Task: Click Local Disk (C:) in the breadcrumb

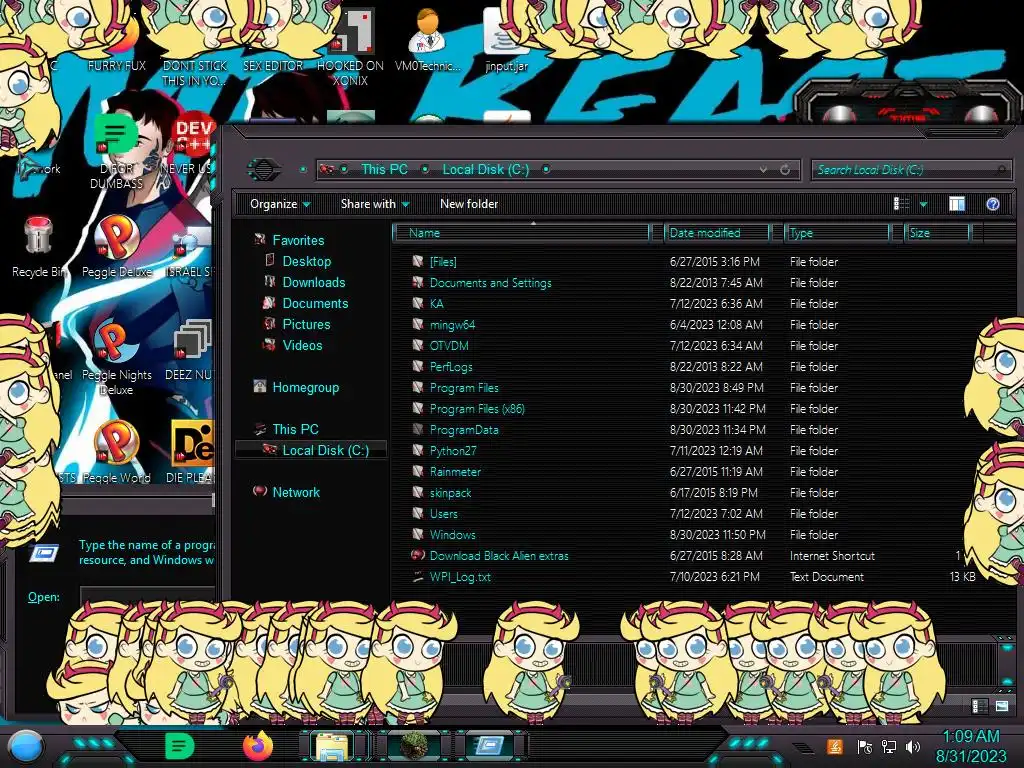Action: (x=486, y=170)
